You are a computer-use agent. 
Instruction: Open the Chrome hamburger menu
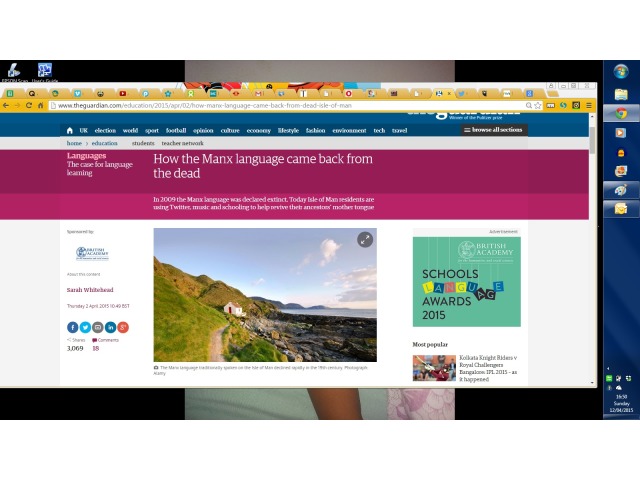click(x=589, y=105)
